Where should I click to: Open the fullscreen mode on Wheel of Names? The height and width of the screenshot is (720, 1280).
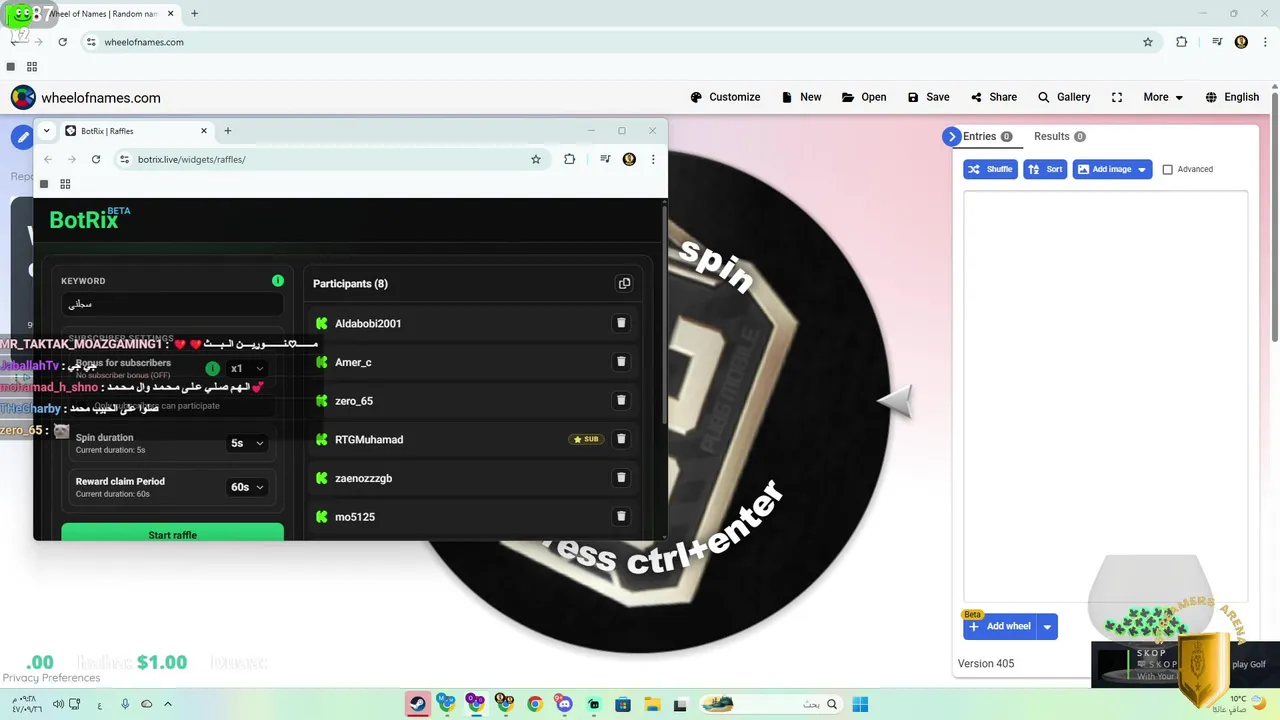(x=1117, y=97)
